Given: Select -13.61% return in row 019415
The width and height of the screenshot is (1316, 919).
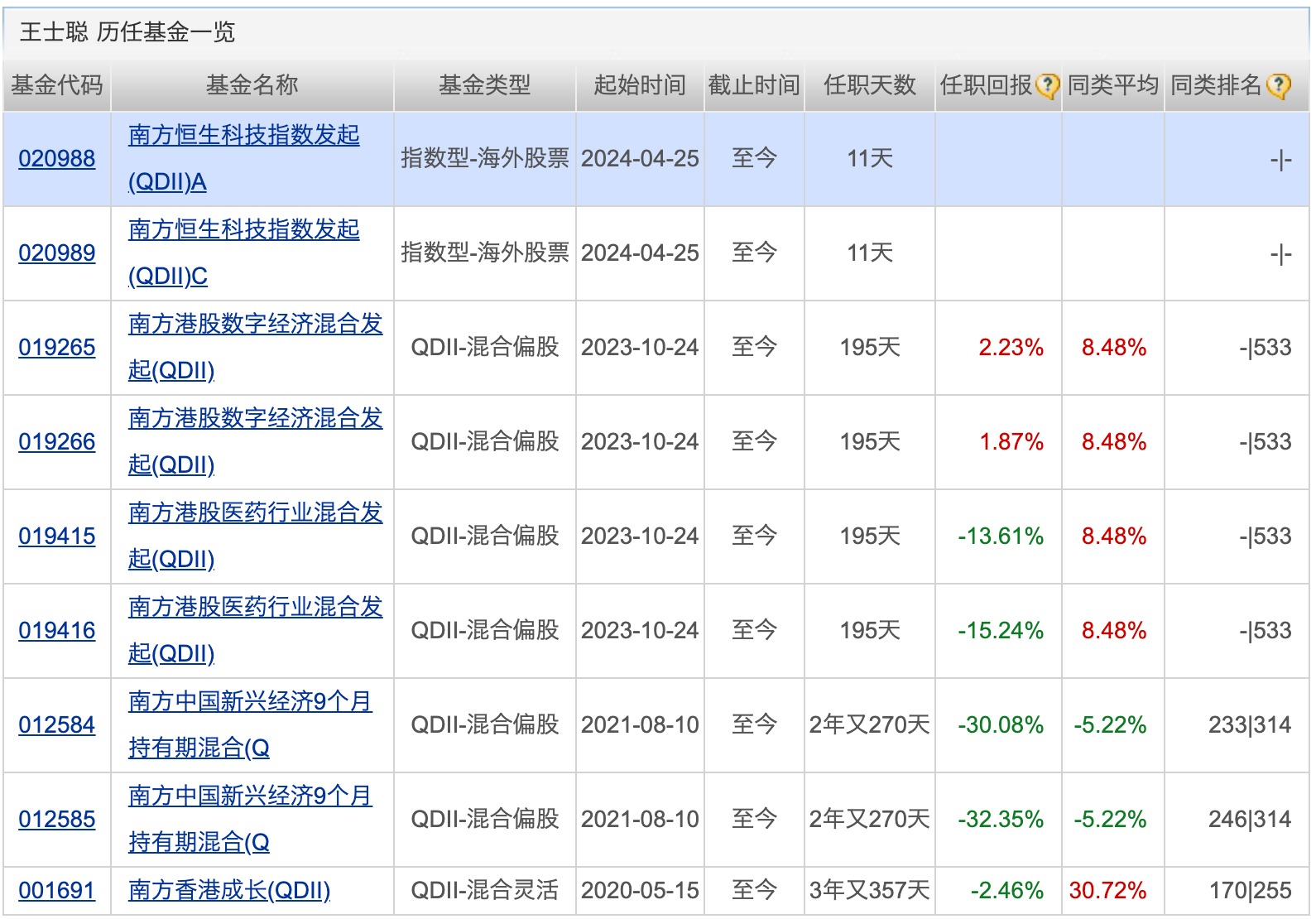Looking at the screenshot, I should (x=1001, y=536).
